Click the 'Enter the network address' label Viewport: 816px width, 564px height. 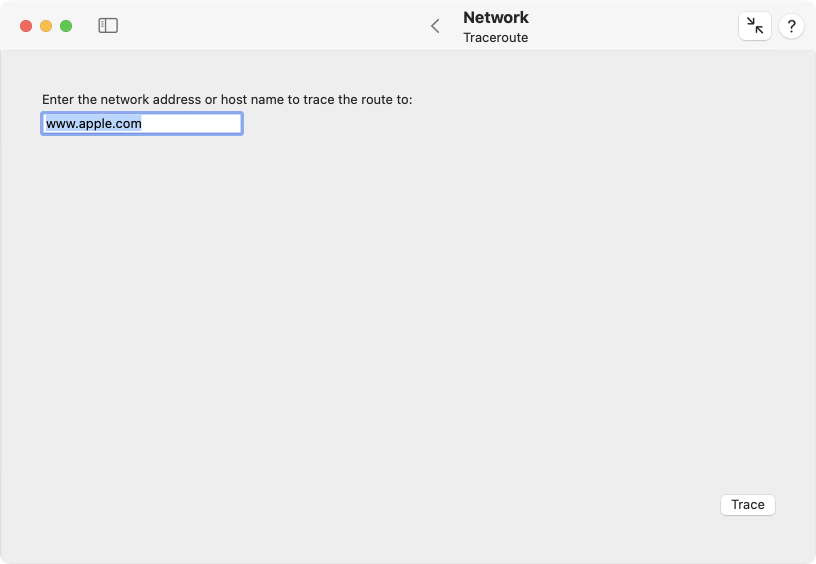coord(227,99)
